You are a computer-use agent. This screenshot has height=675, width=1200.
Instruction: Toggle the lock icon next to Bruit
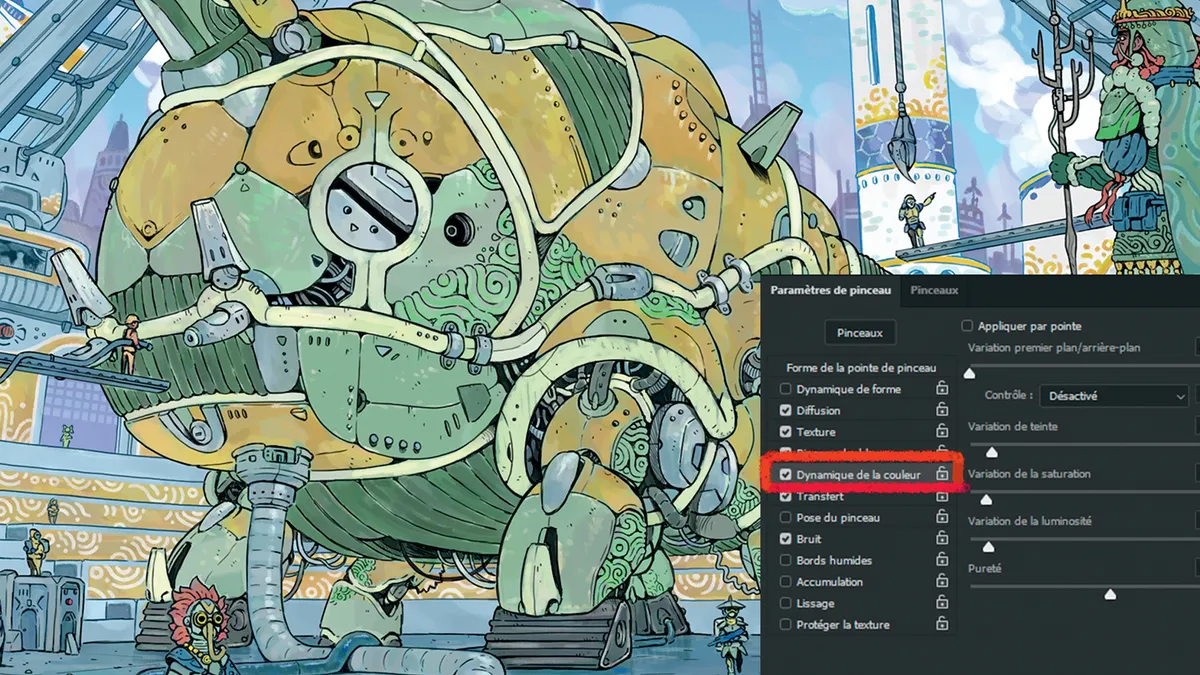click(x=941, y=539)
